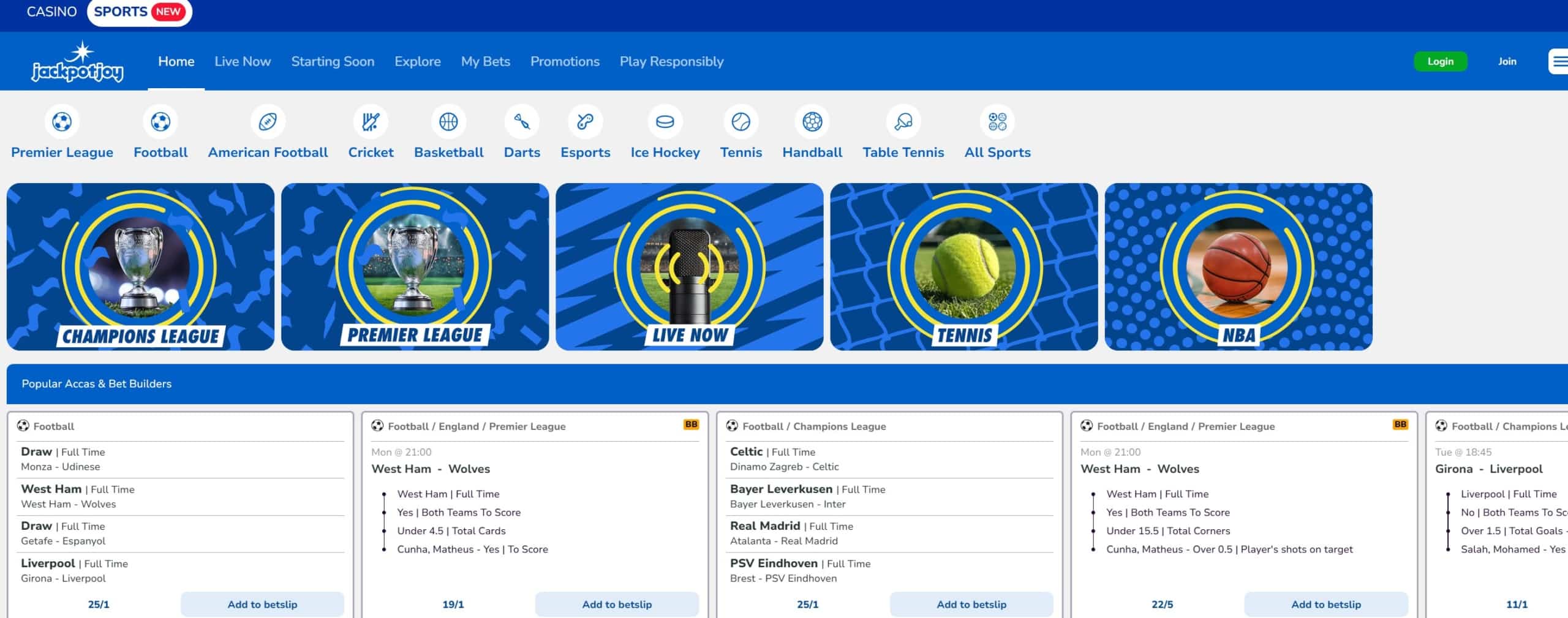The image size is (1568, 618).
Task: Add the Champions League 25/1 acca to betslip
Action: tap(971, 604)
